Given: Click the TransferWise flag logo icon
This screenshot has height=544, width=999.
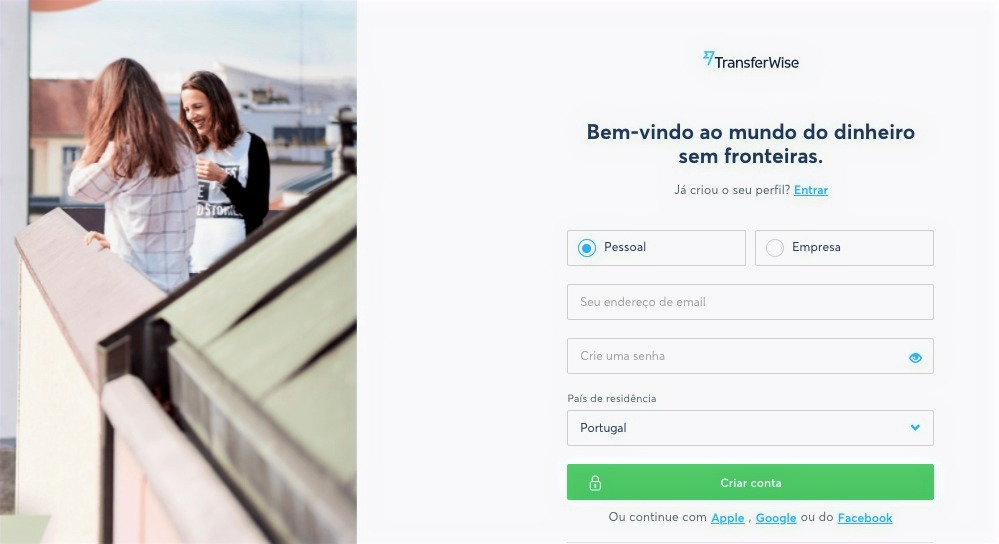Looking at the screenshot, I should (708, 59).
